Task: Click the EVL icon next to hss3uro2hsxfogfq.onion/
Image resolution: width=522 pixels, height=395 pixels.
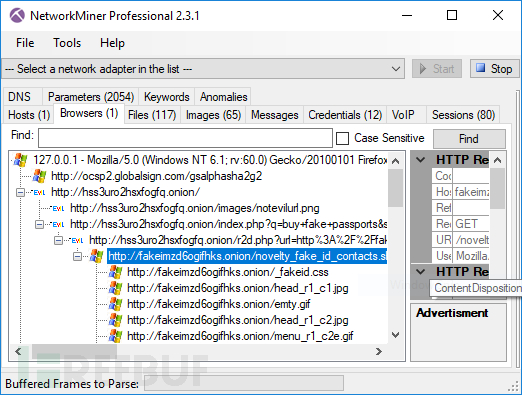Action: point(39,192)
